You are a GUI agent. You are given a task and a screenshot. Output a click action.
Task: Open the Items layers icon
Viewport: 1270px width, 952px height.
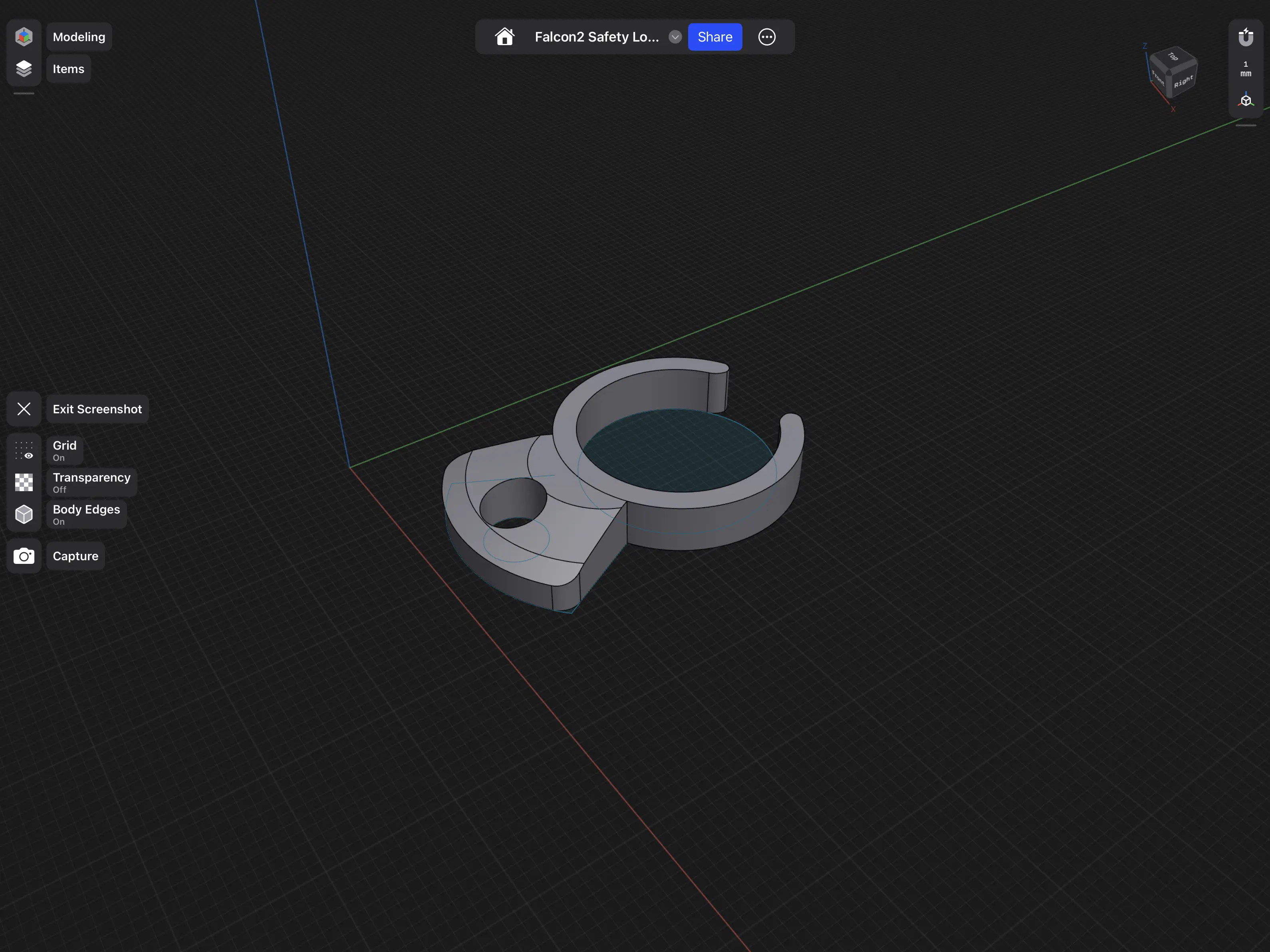tap(24, 69)
